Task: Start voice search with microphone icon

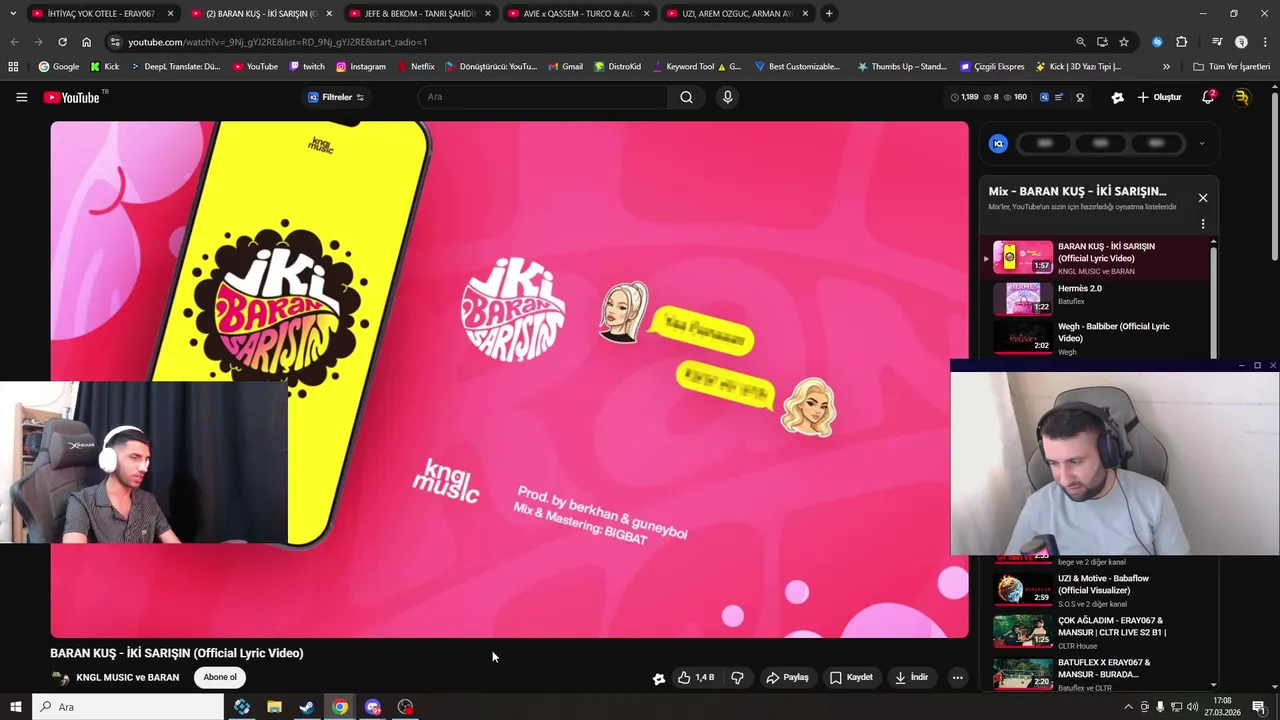Action: 727,97
